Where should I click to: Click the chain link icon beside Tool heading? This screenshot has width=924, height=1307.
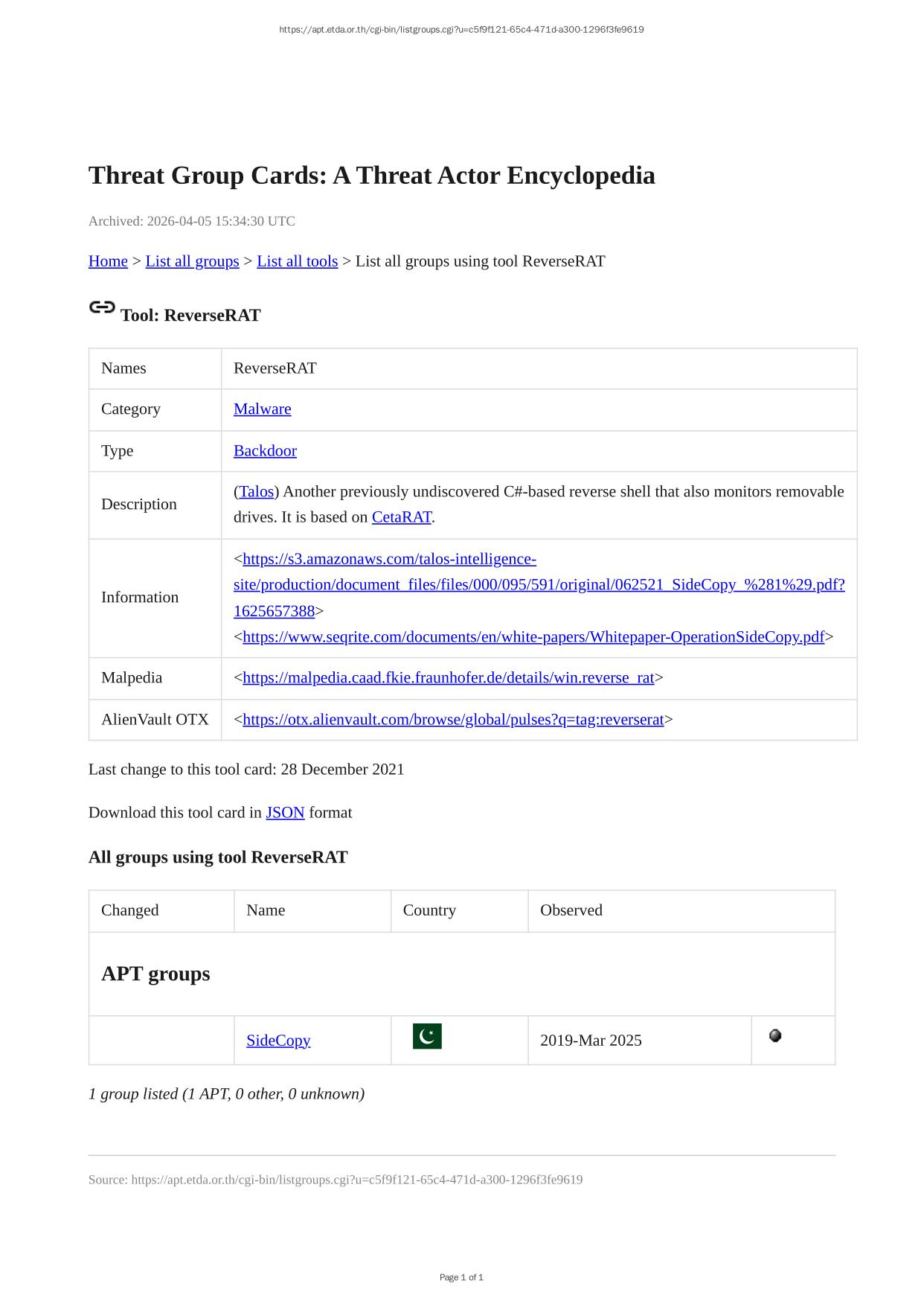(102, 307)
